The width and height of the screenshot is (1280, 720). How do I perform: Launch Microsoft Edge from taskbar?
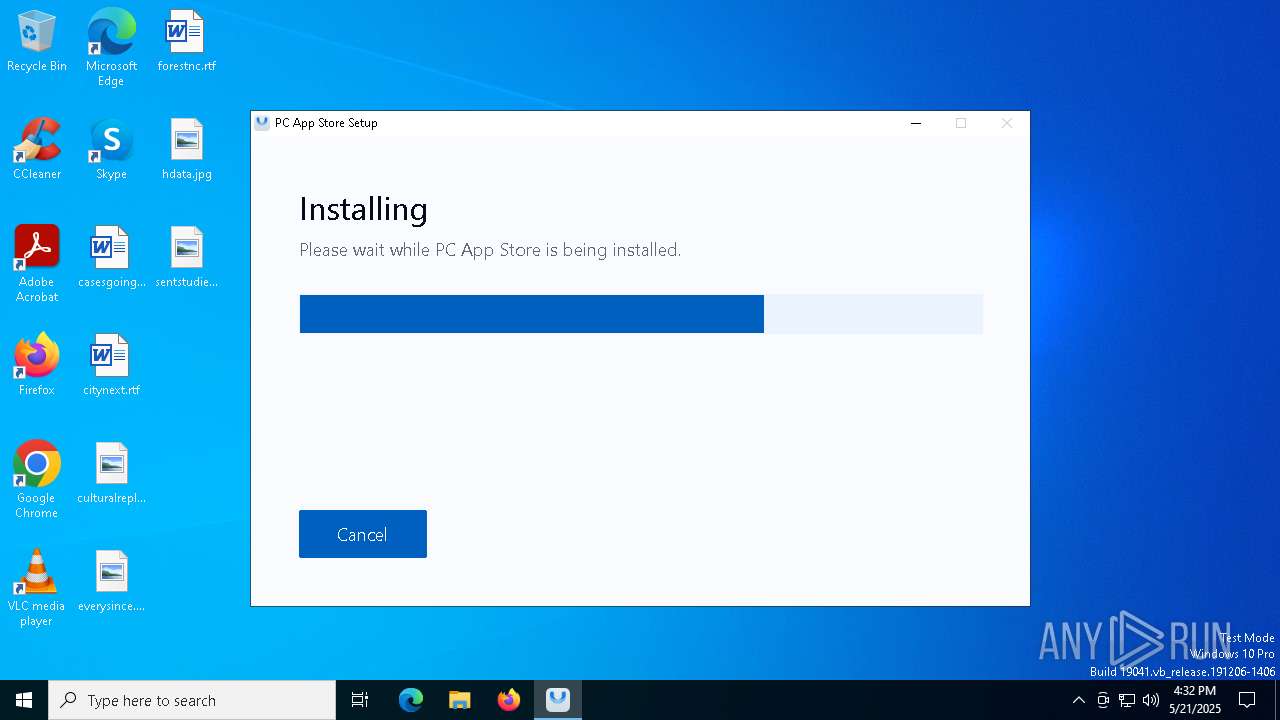(x=411, y=700)
